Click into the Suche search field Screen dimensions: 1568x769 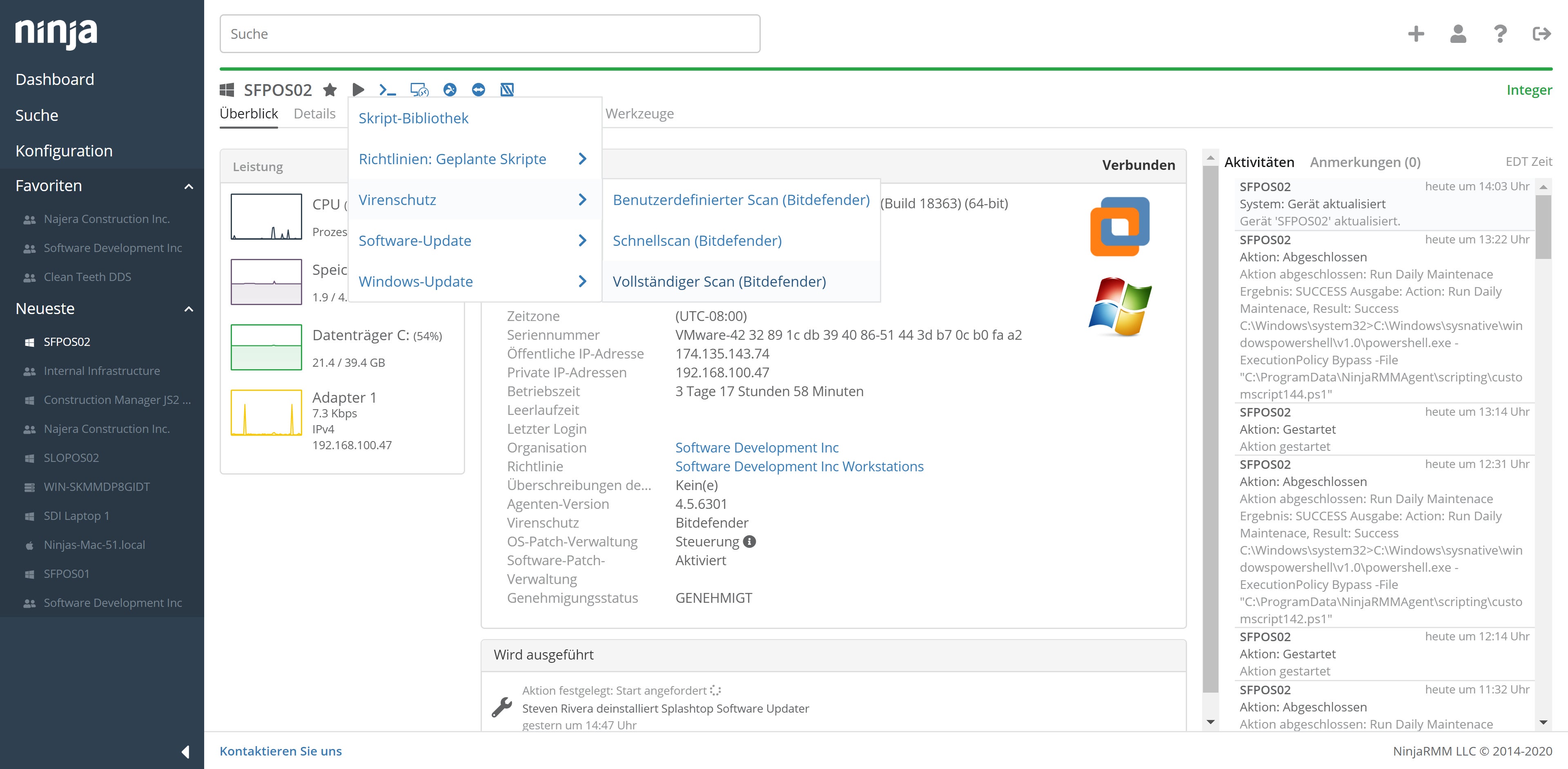pyautogui.click(x=490, y=34)
